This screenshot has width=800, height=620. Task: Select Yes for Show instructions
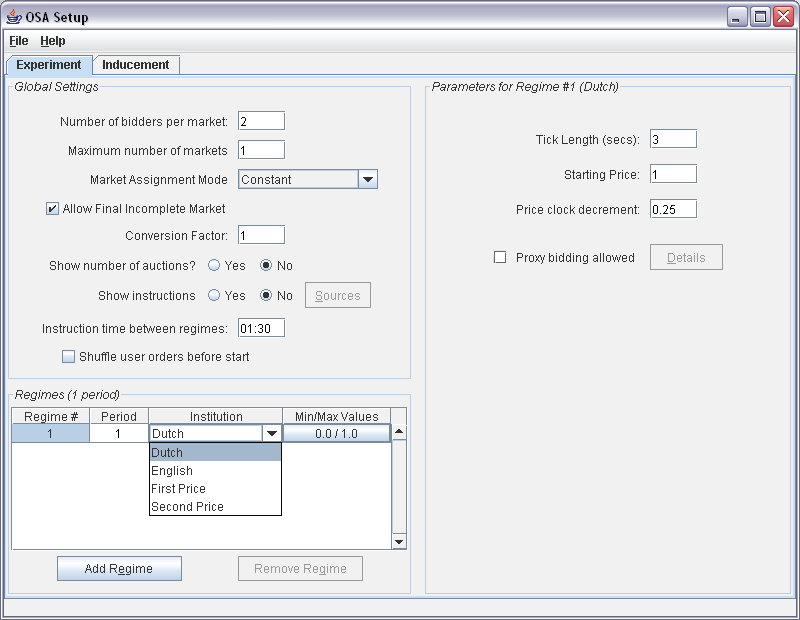214,295
